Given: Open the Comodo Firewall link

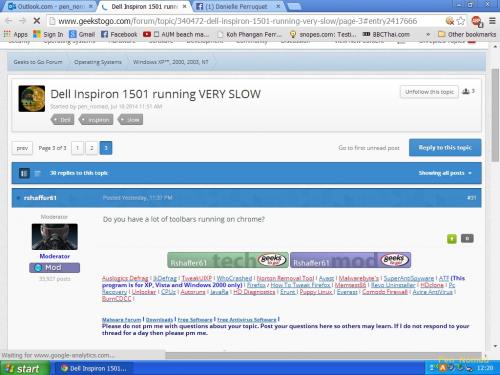Looking at the screenshot, I should point(385,292).
